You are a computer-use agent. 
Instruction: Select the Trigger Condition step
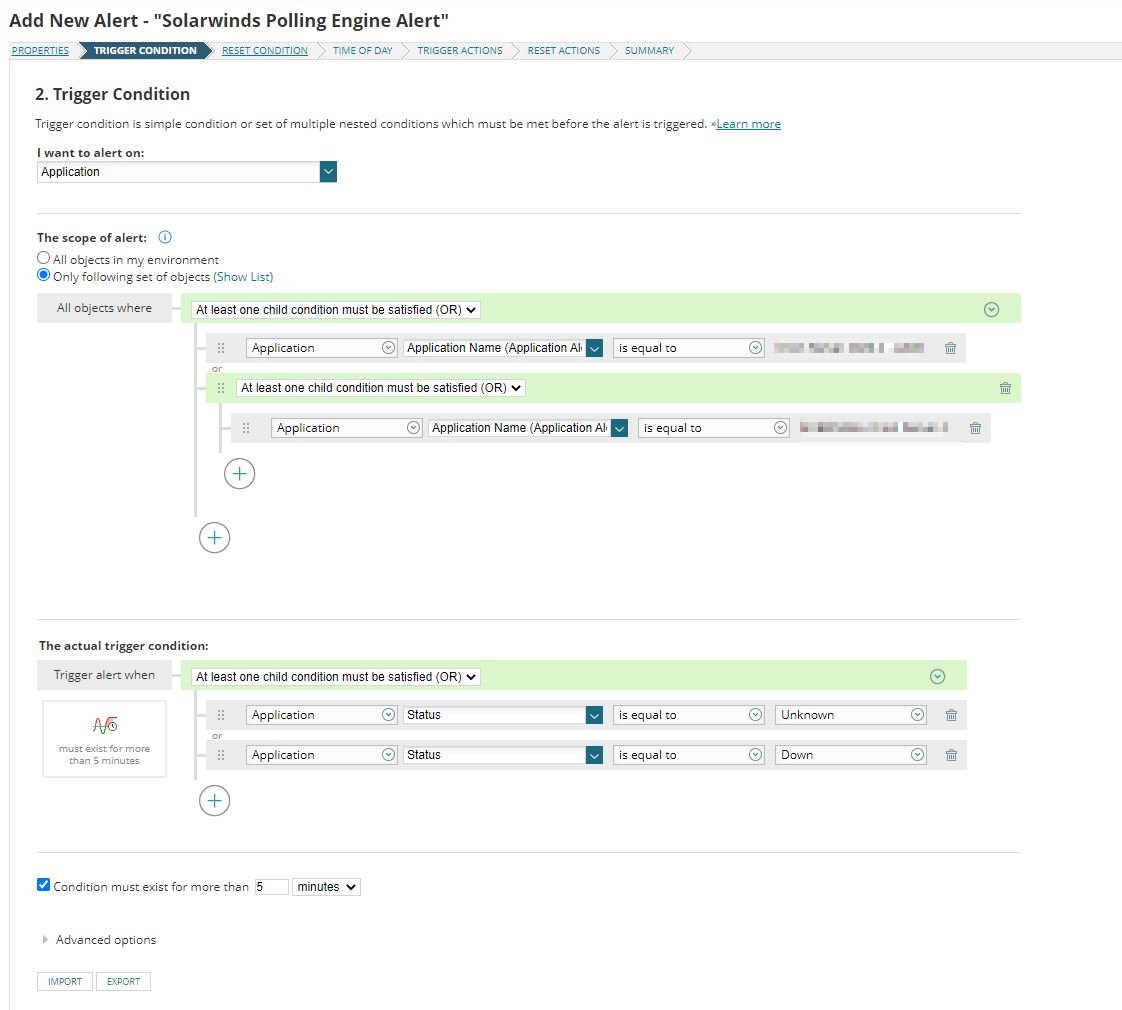point(145,51)
